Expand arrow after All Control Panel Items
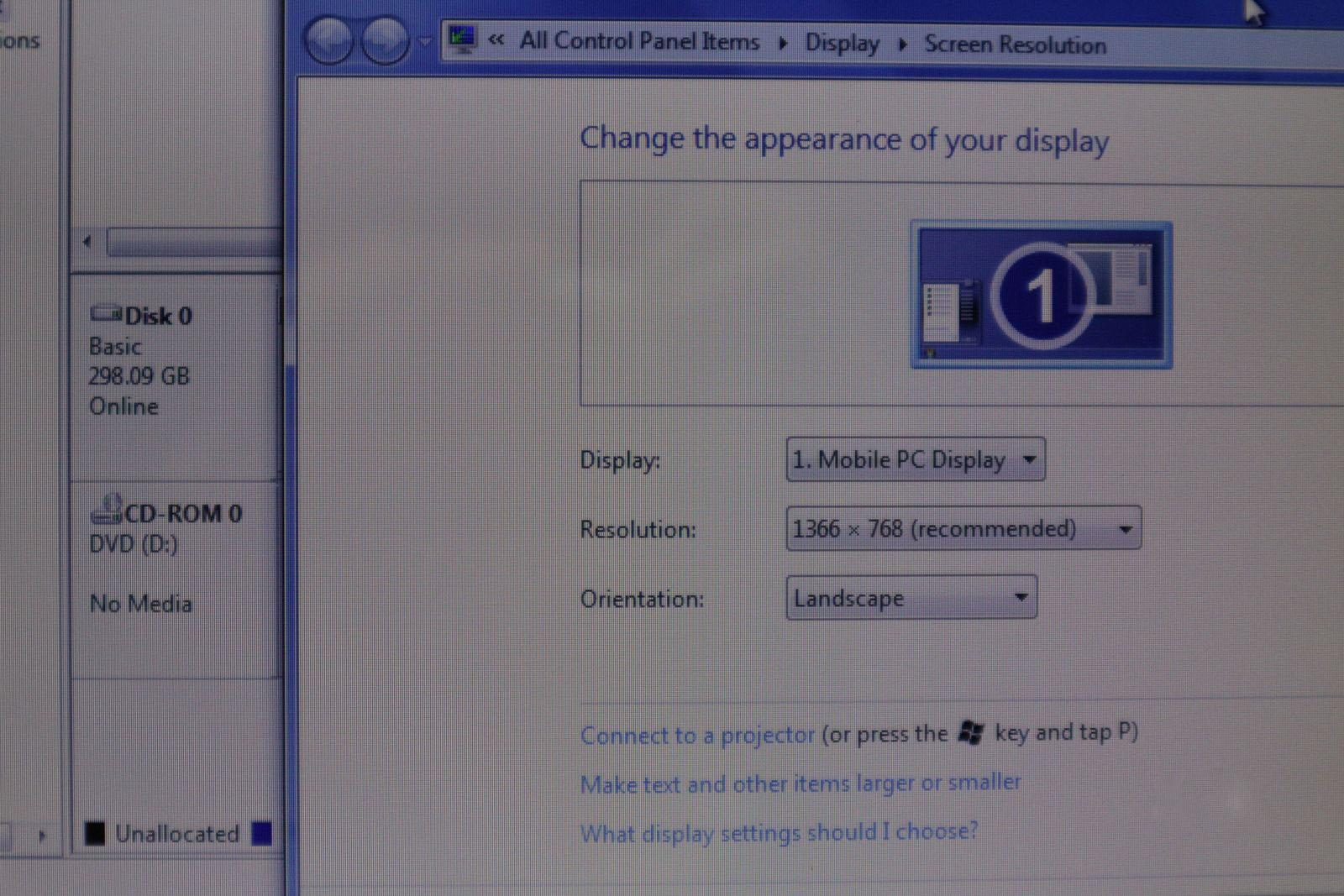The image size is (1344, 896). (x=783, y=43)
